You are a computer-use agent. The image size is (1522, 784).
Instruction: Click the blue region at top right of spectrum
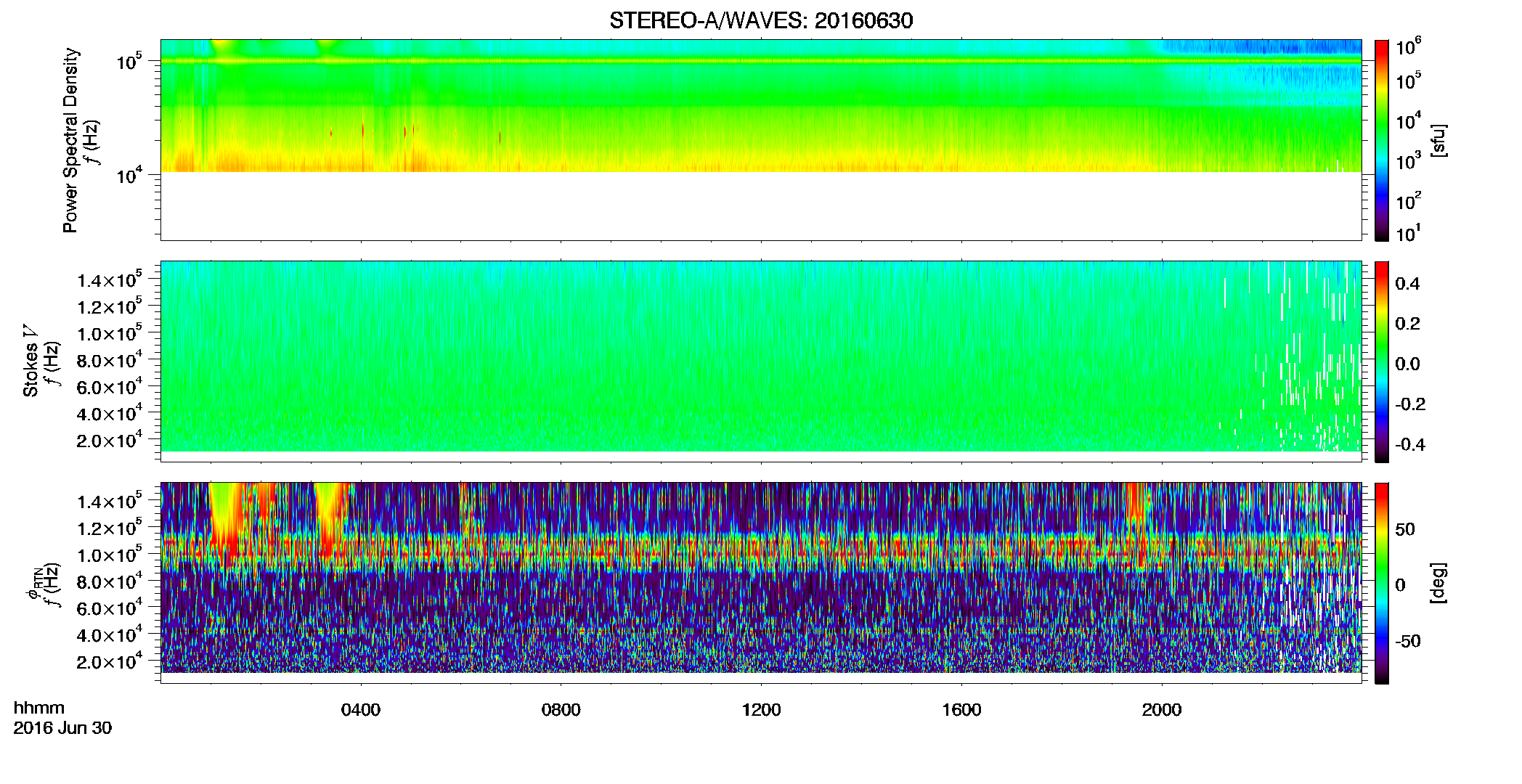pyautogui.click(x=1263, y=48)
